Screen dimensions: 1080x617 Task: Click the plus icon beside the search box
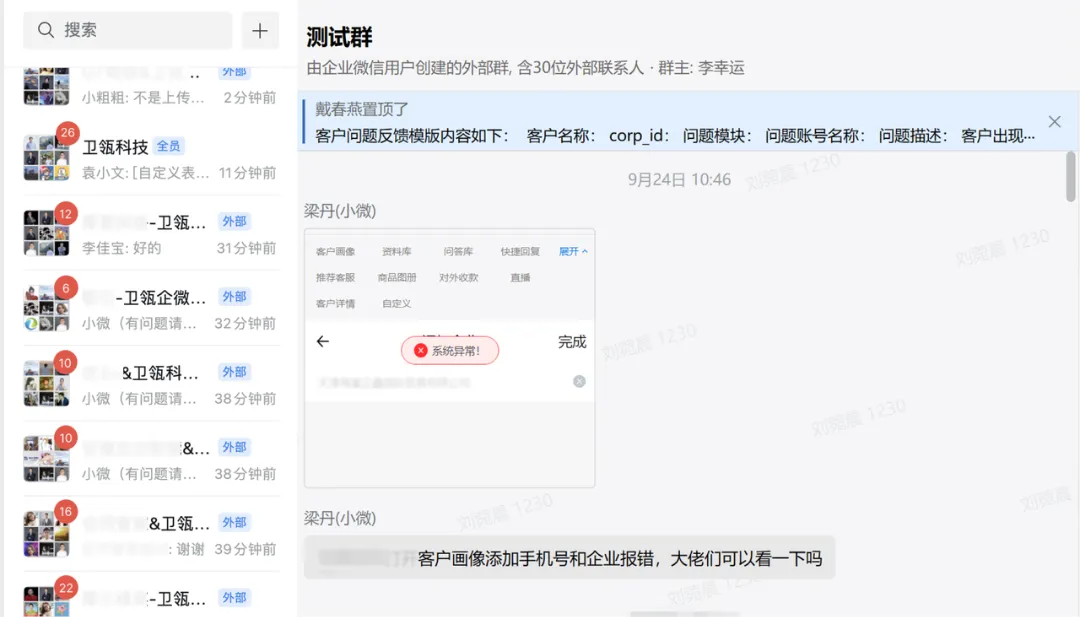pos(260,31)
